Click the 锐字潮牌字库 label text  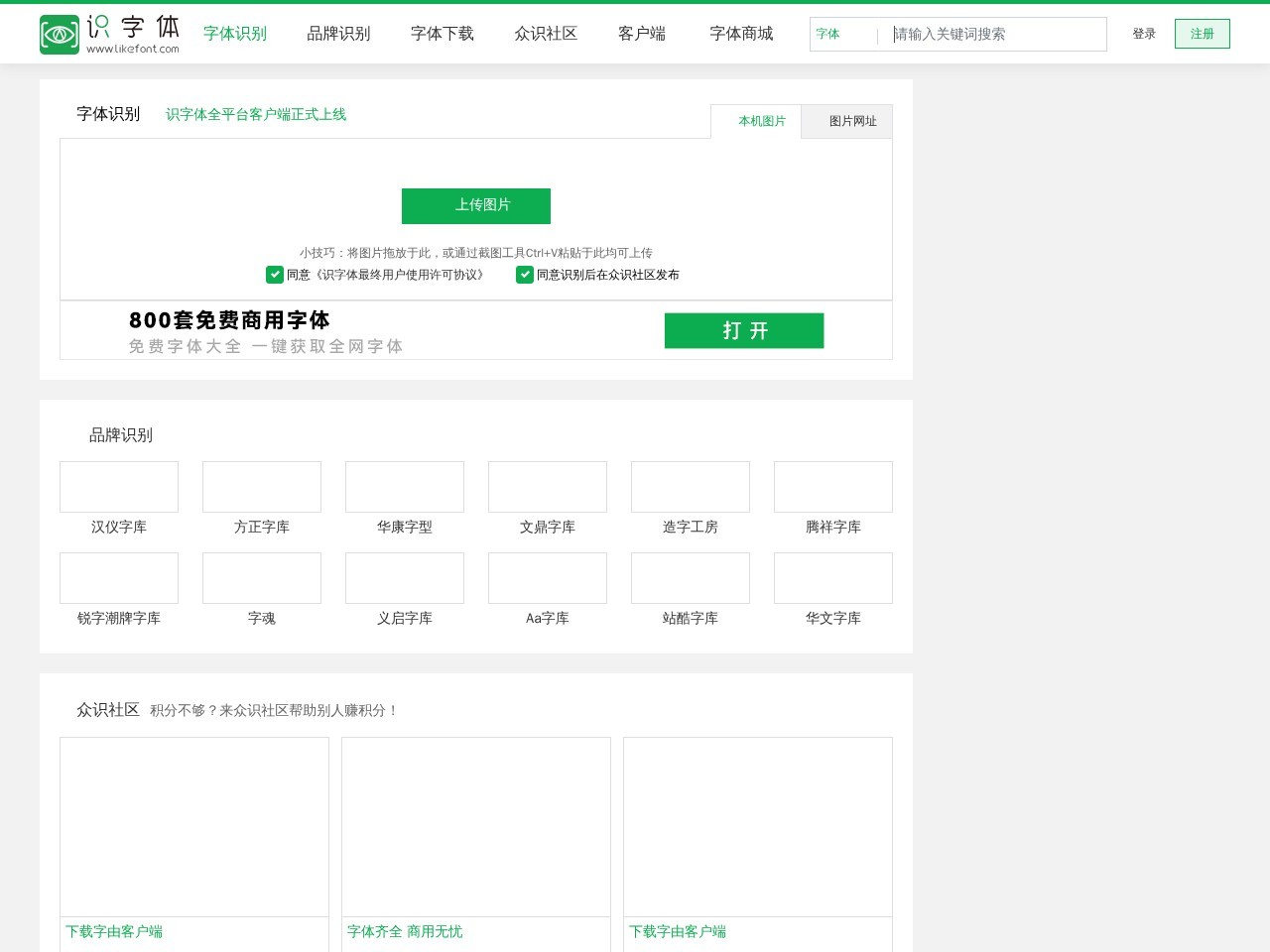coord(119,619)
